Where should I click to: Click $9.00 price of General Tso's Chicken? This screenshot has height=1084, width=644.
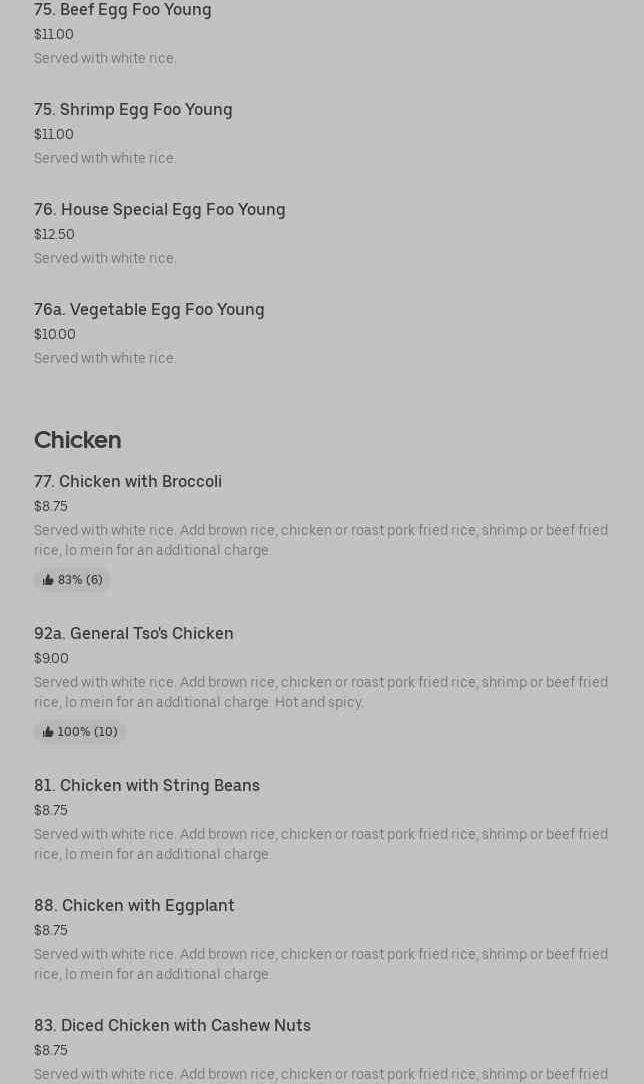tap(51, 658)
